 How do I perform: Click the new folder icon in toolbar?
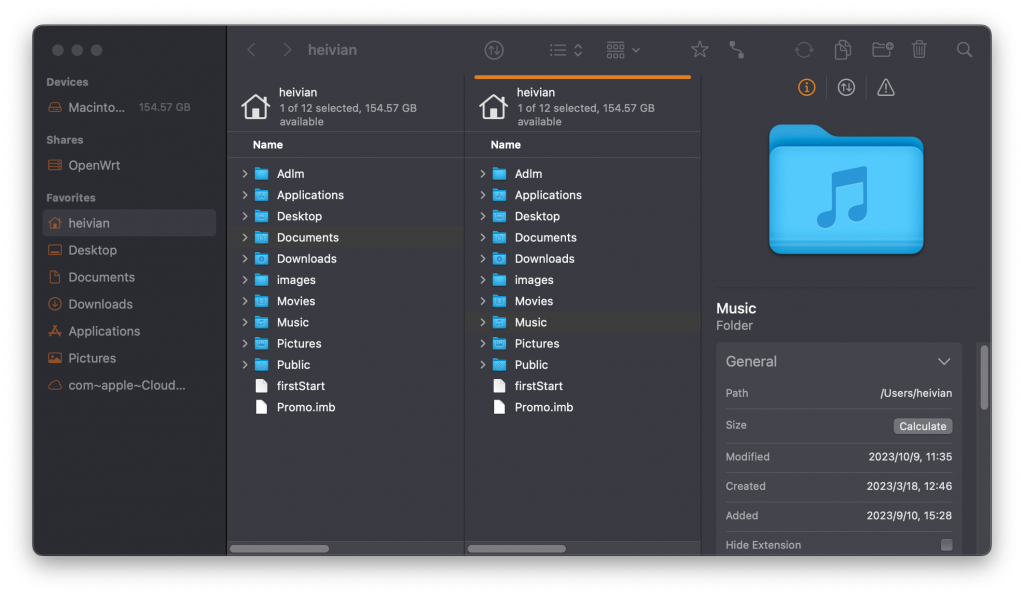point(882,50)
